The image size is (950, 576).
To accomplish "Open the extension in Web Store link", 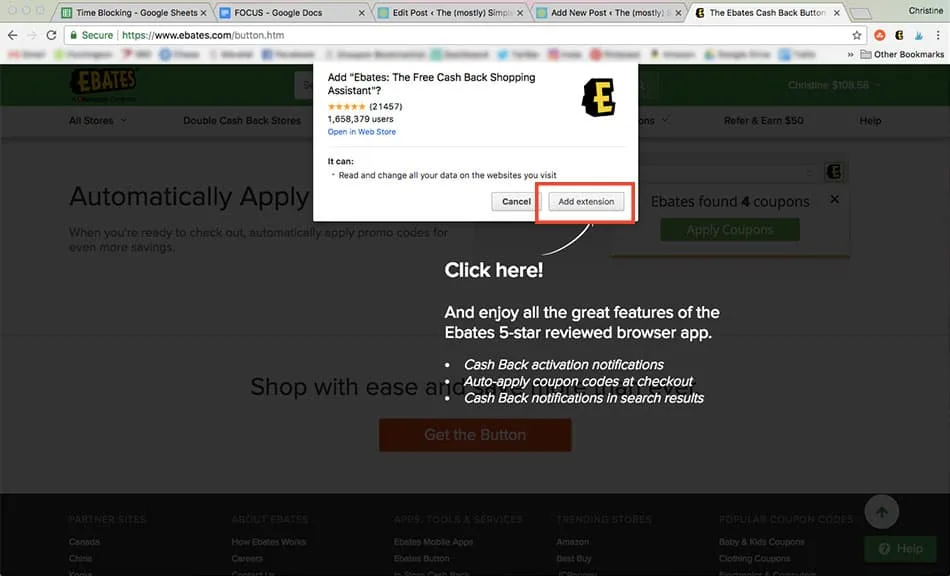I will click(x=362, y=131).
